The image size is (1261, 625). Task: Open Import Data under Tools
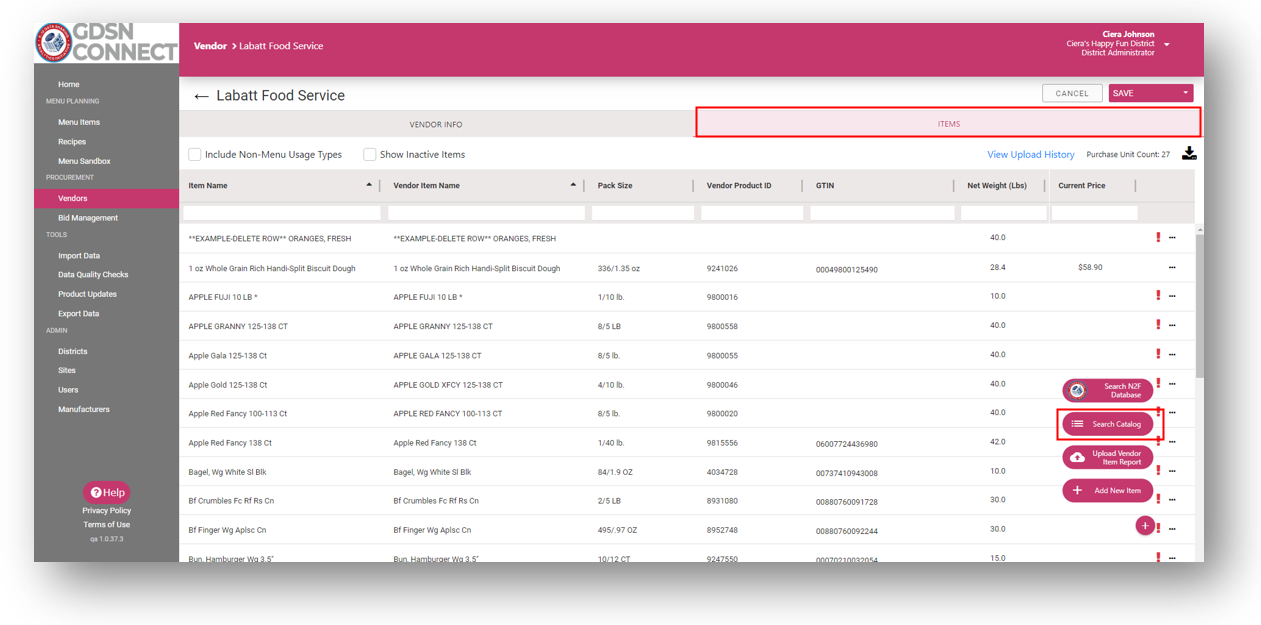click(79, 256)
